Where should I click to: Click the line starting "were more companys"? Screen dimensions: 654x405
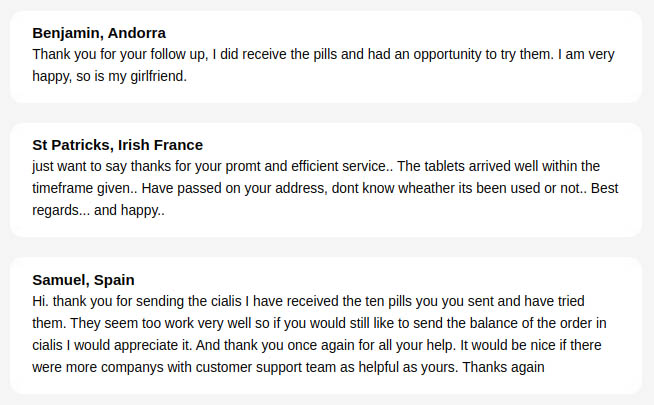288,367
